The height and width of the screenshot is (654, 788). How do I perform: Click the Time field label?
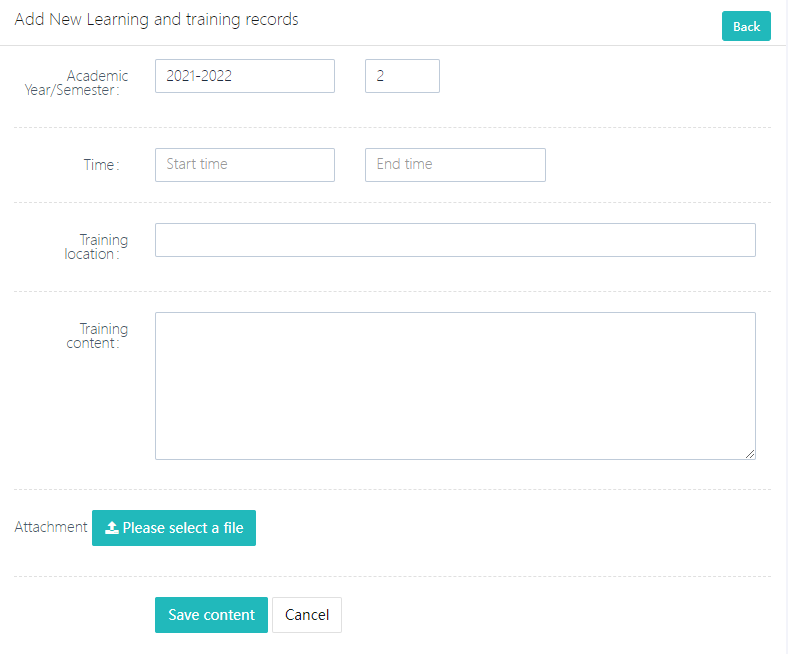pyautogui.click(x=101, y=165)
